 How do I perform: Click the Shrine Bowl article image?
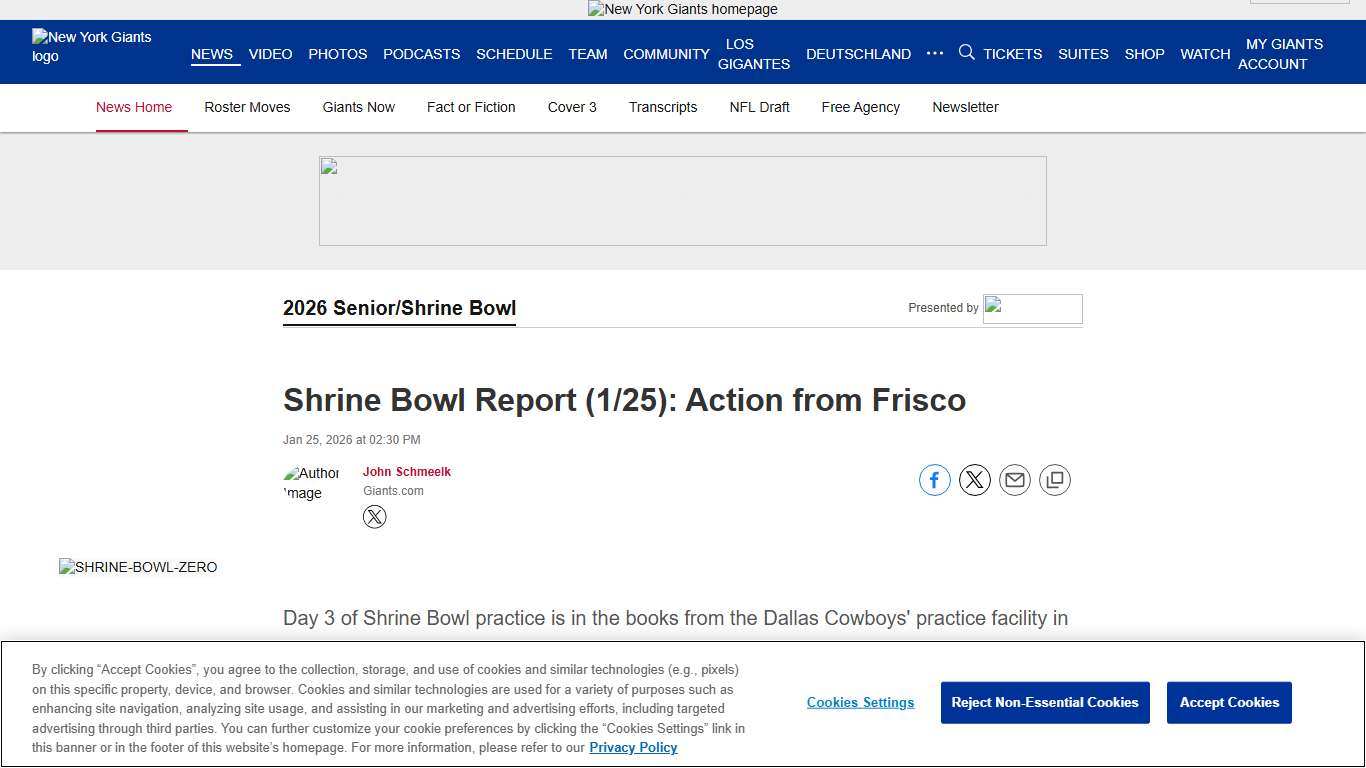(138, 567)
